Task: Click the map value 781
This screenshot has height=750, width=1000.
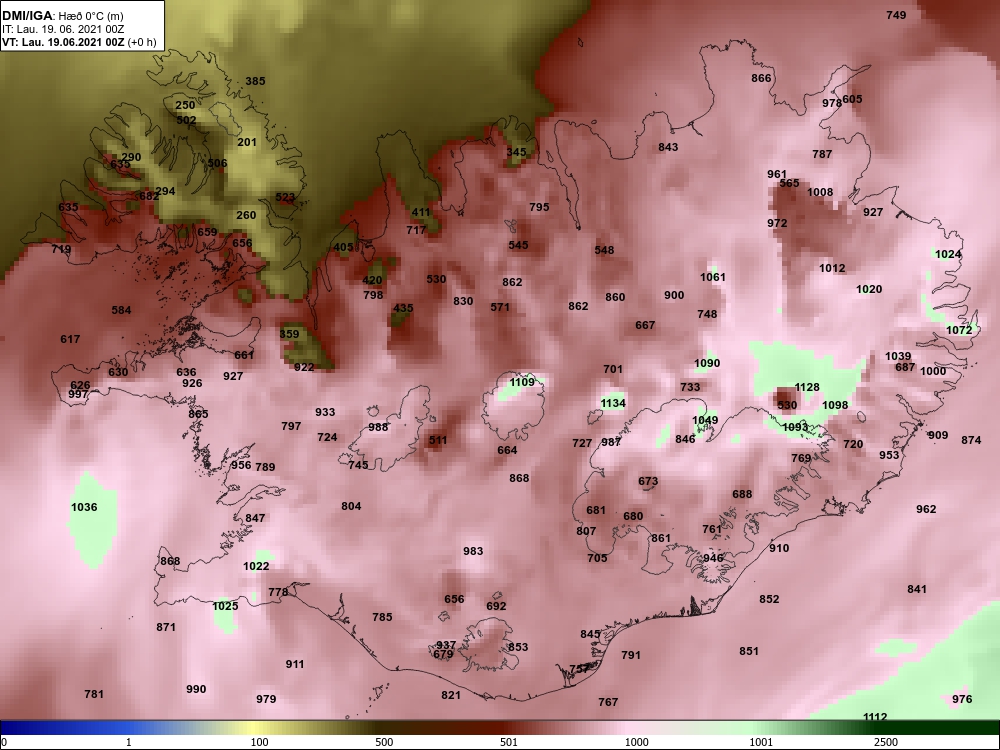Action: [94, 694]
